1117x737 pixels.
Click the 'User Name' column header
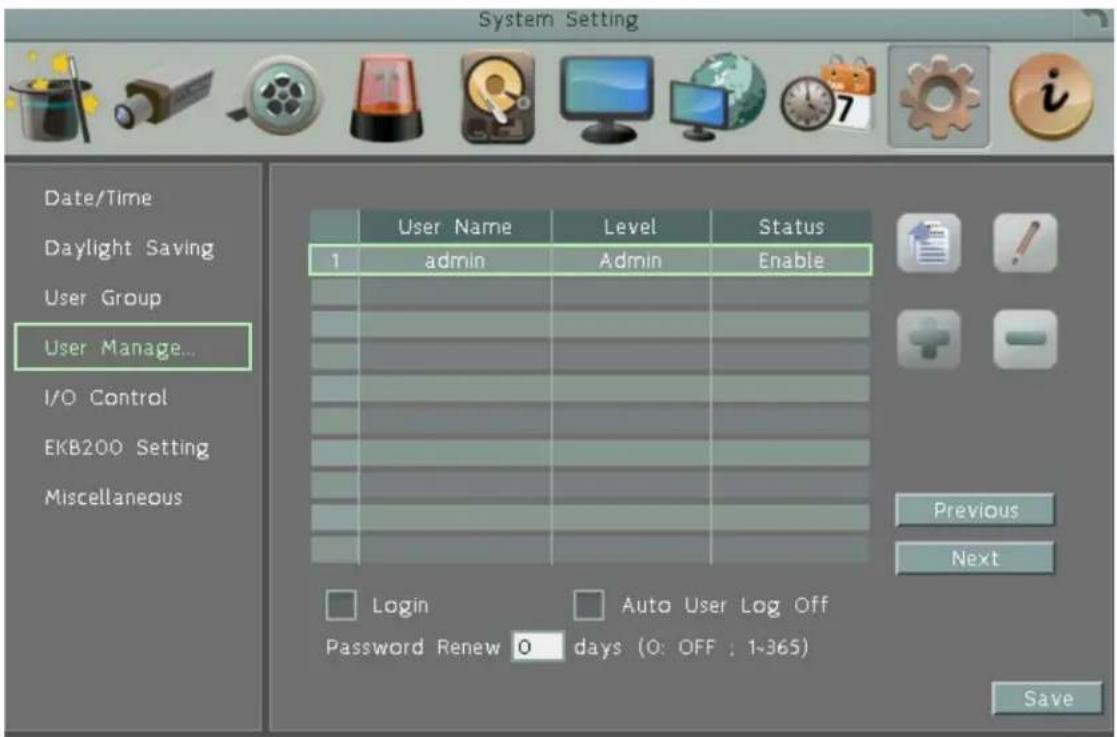455,227
